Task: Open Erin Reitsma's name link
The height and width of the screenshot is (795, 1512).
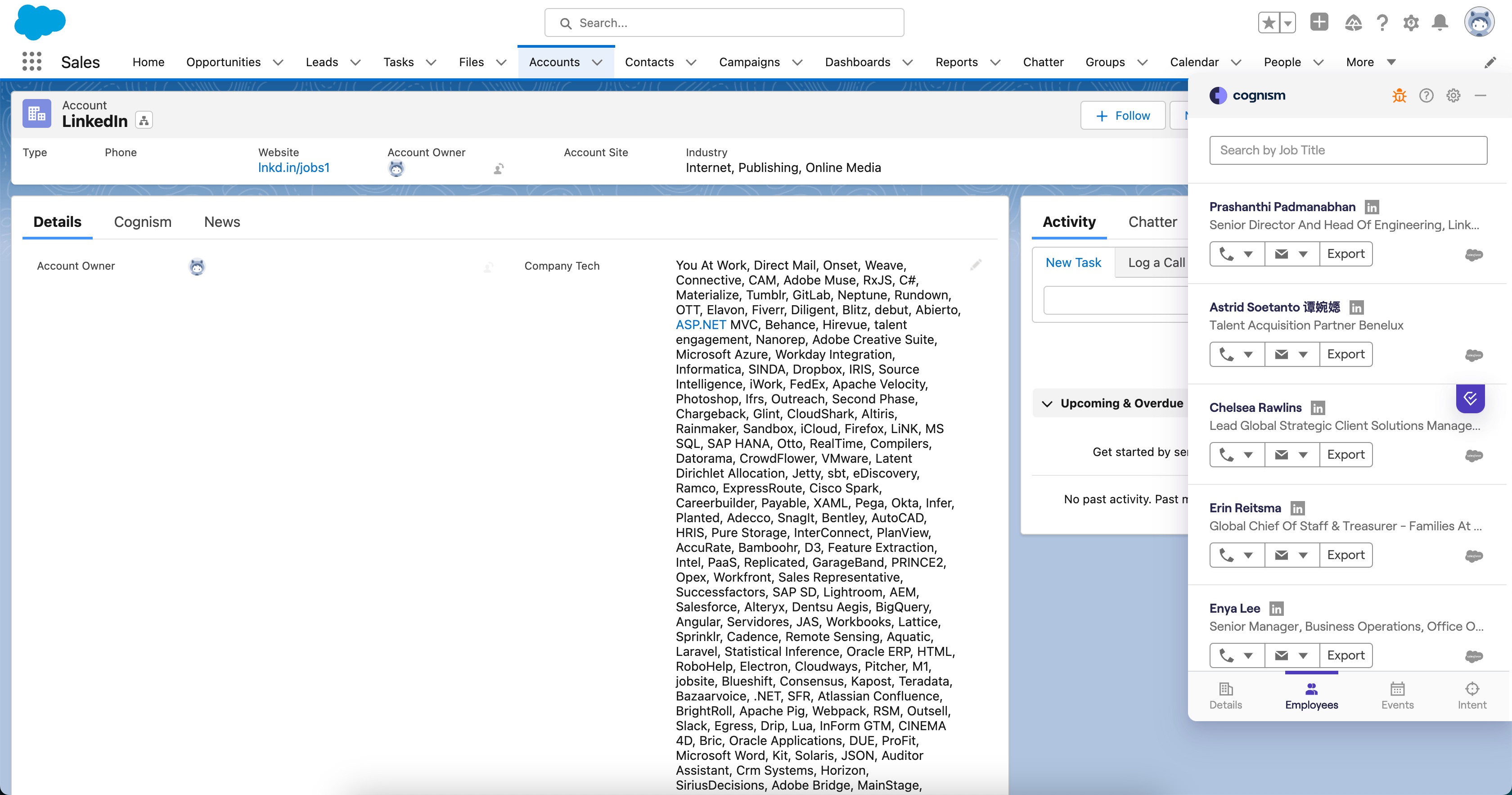Action: pos(1245,508)
